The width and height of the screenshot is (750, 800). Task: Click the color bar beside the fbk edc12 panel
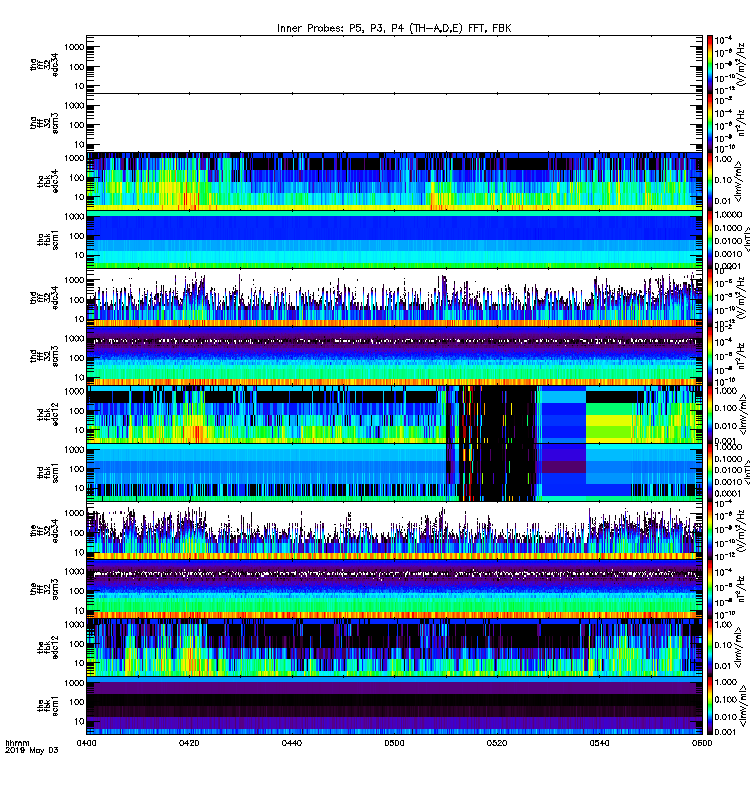(x=710, y=647)
